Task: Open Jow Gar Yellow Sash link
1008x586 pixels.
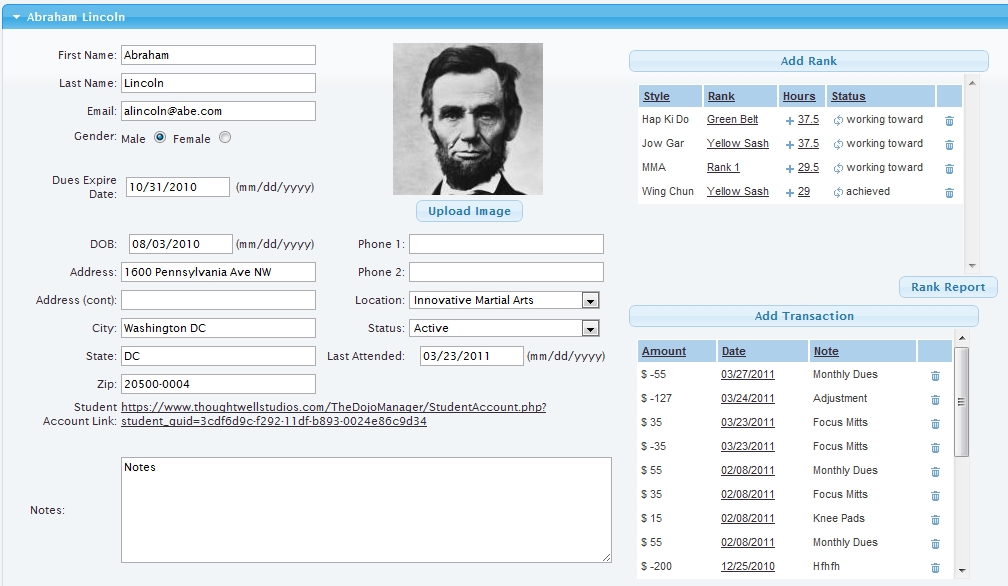Action: pyautogui.click(x=737, y=143)
